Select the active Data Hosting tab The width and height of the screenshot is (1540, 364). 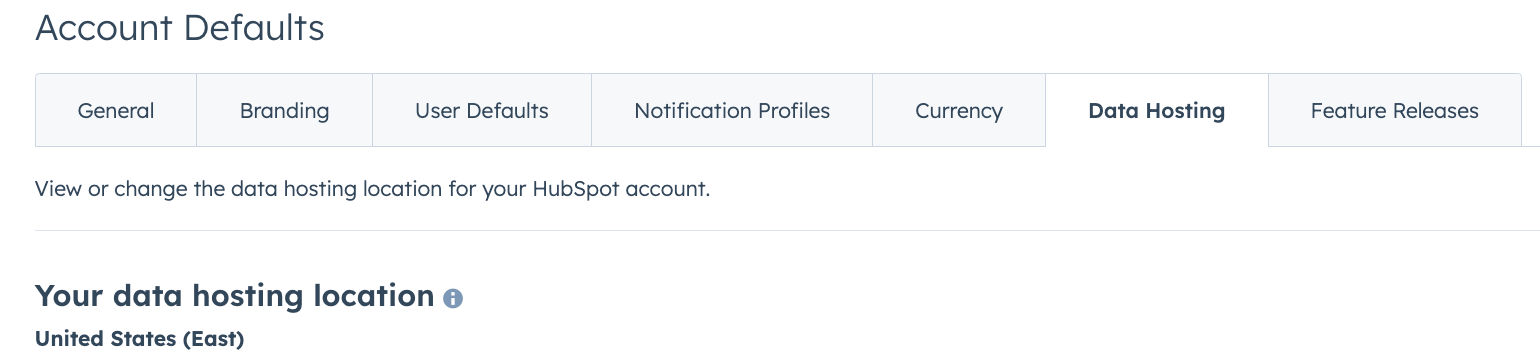click(x=1157, y=110)
